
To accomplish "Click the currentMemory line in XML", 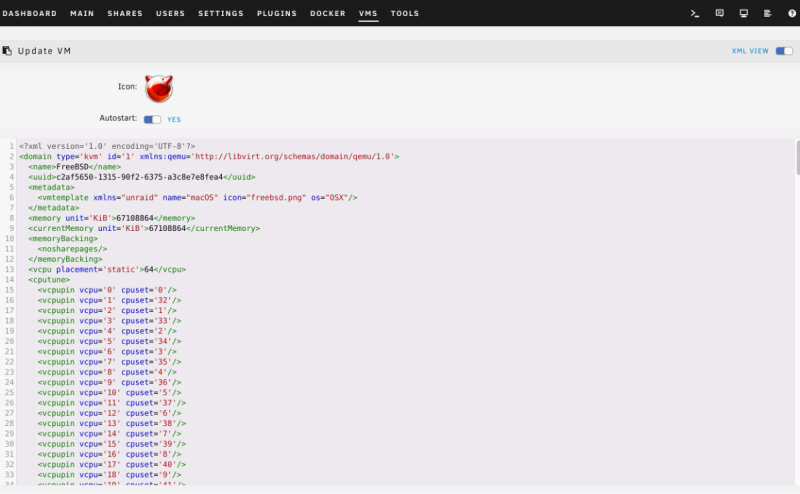I will (x=144, y=228).
